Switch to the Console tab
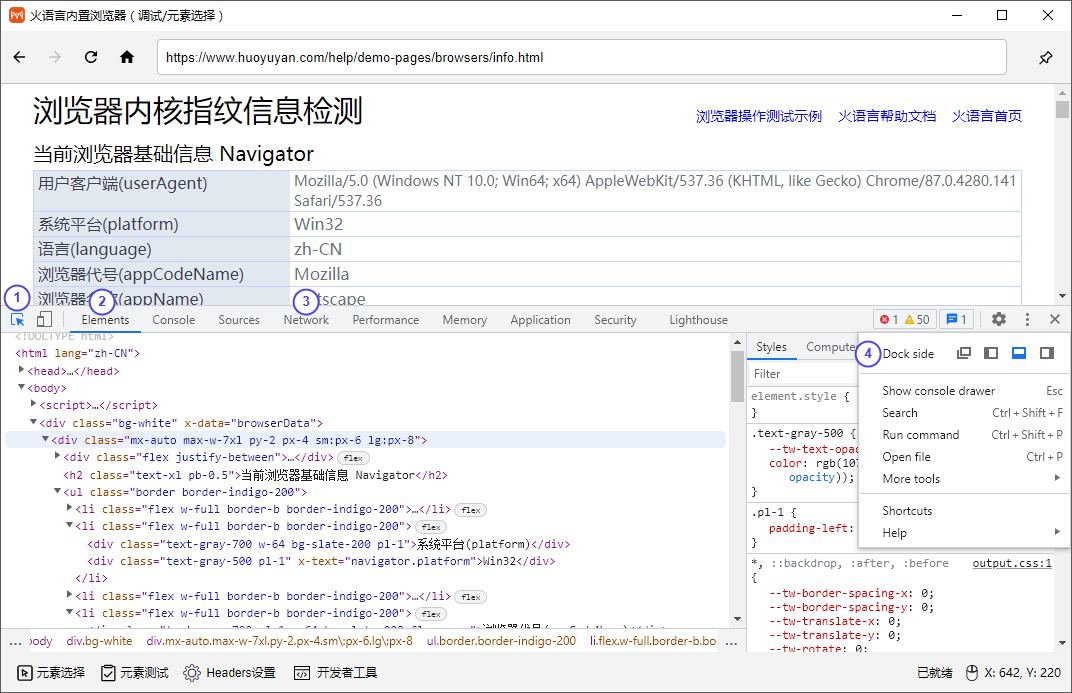This screenshot has width=1072, height=693. tap(174, 320)
